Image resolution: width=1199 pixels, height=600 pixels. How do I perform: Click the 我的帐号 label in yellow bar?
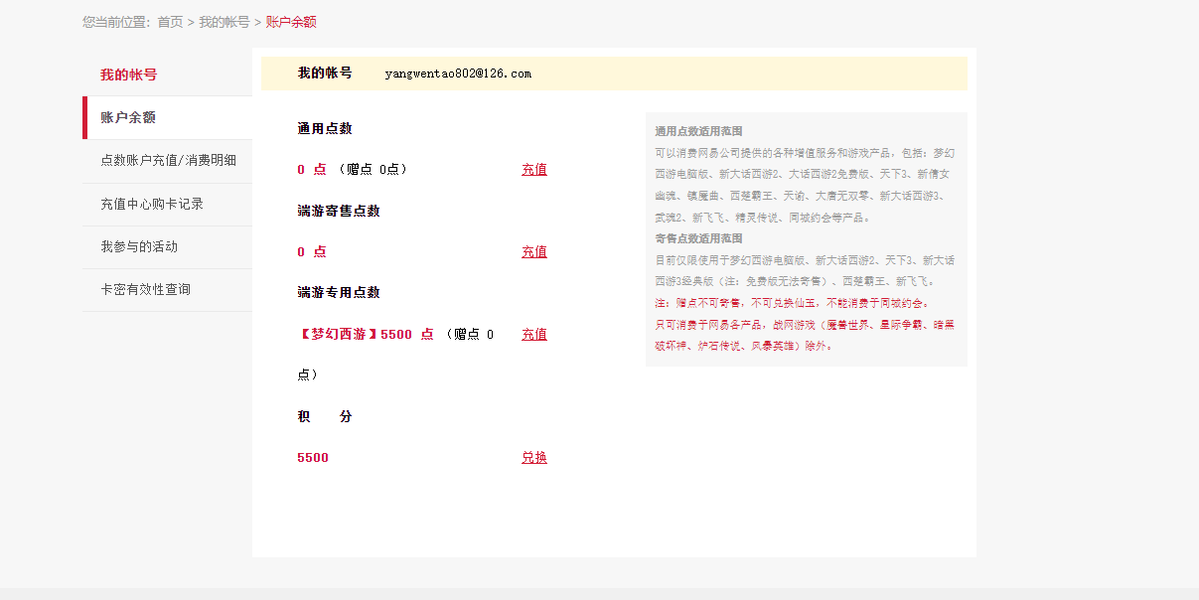coord(325,73)
